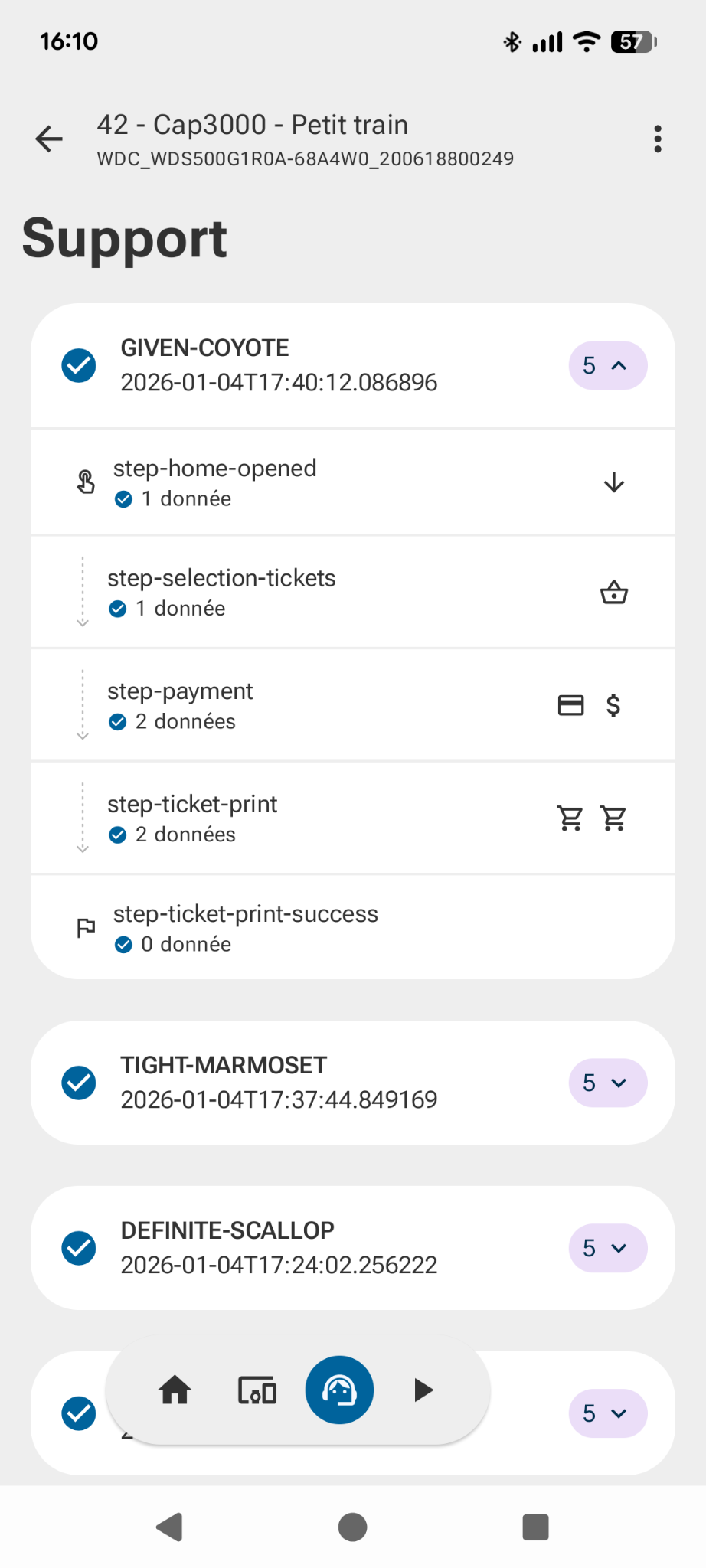Click the flag icon on step-ticket-print-success
Screen dimensions: 706x1568
(86, 928)
